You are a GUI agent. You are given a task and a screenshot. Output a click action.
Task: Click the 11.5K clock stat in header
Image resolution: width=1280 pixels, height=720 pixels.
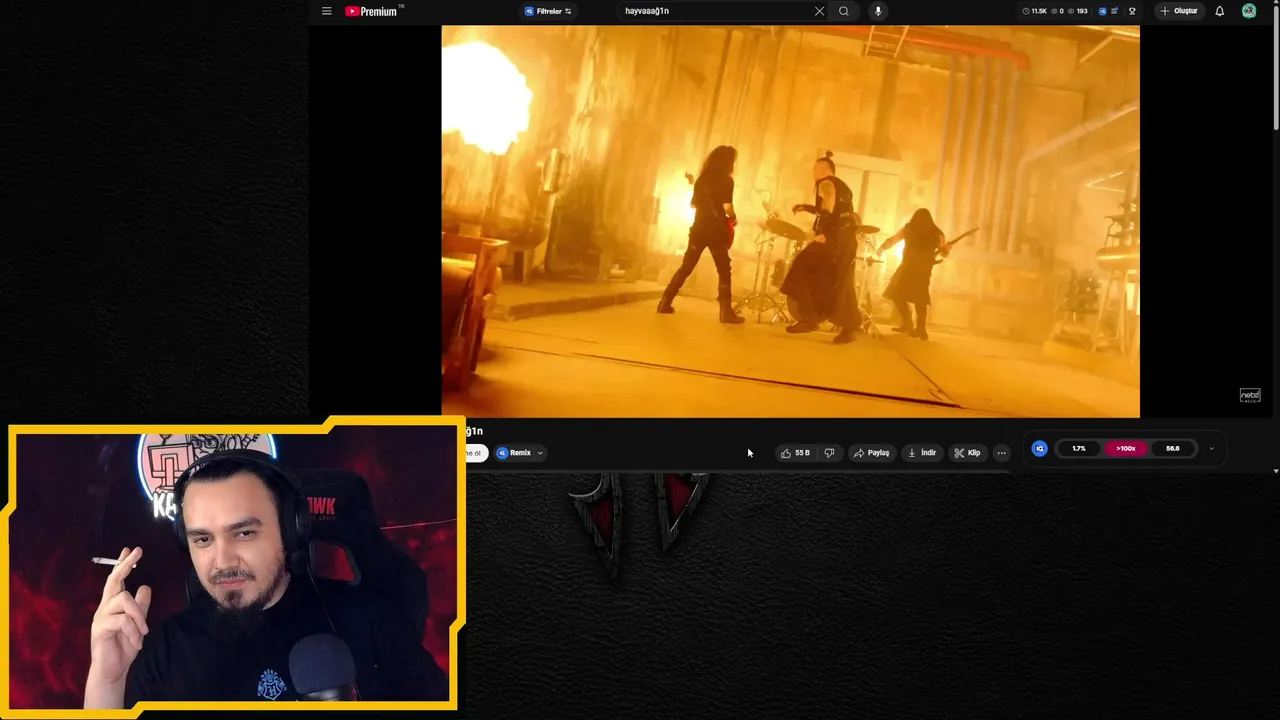pos(1035,11)
